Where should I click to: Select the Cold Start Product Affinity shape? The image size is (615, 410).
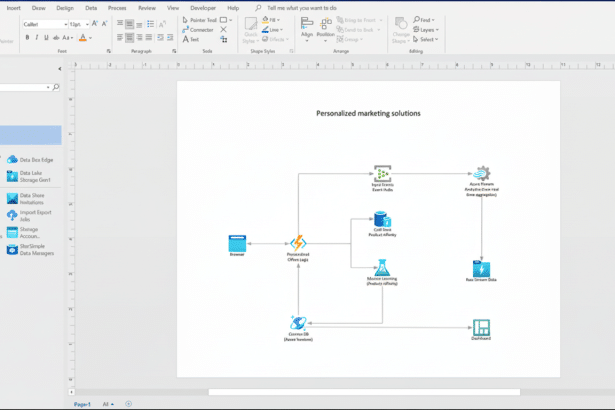pyautogui.click(x=382, y=219)
